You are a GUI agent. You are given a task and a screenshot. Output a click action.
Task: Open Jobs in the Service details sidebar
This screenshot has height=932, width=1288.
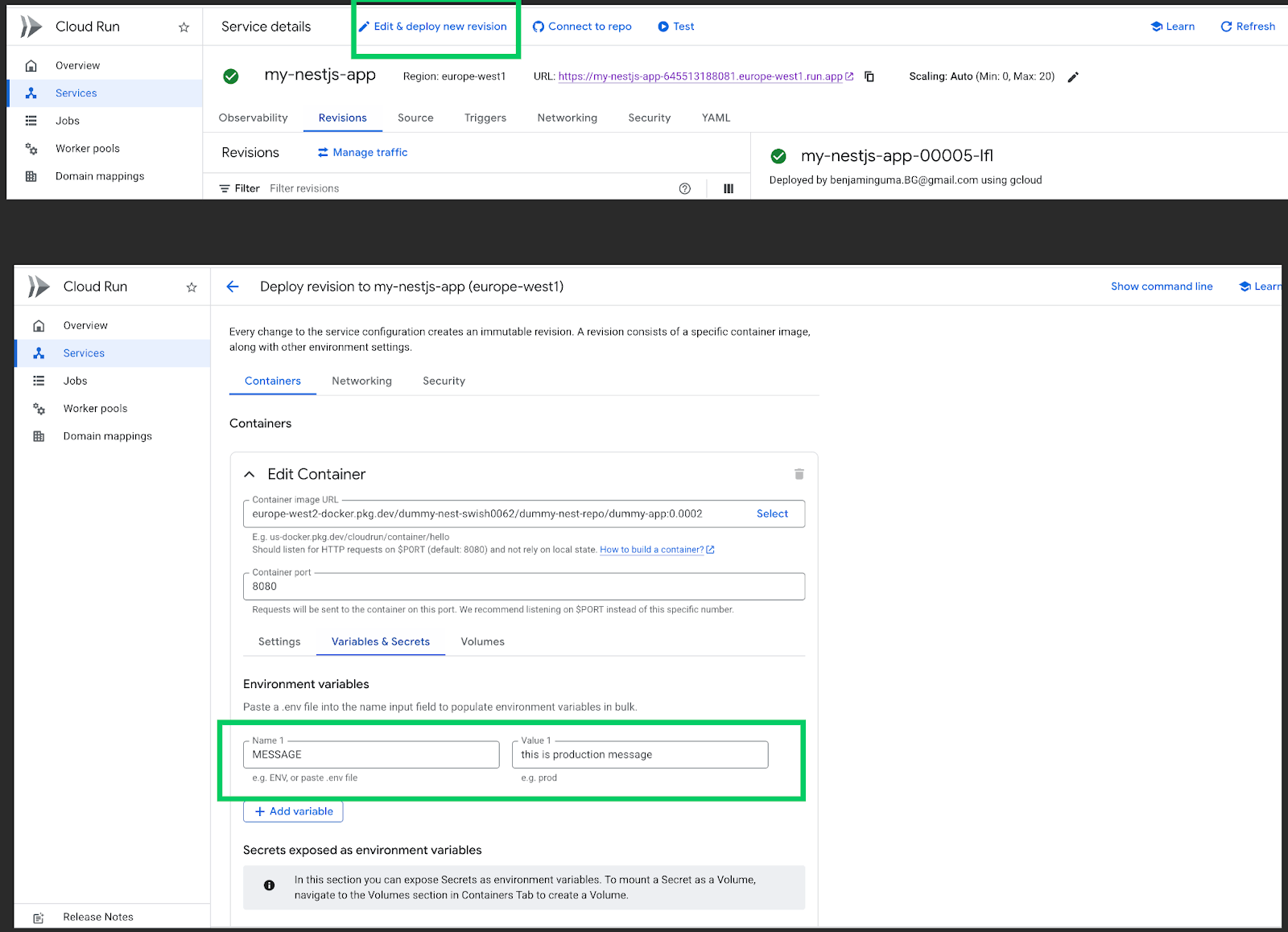click(x=68, y=121)
